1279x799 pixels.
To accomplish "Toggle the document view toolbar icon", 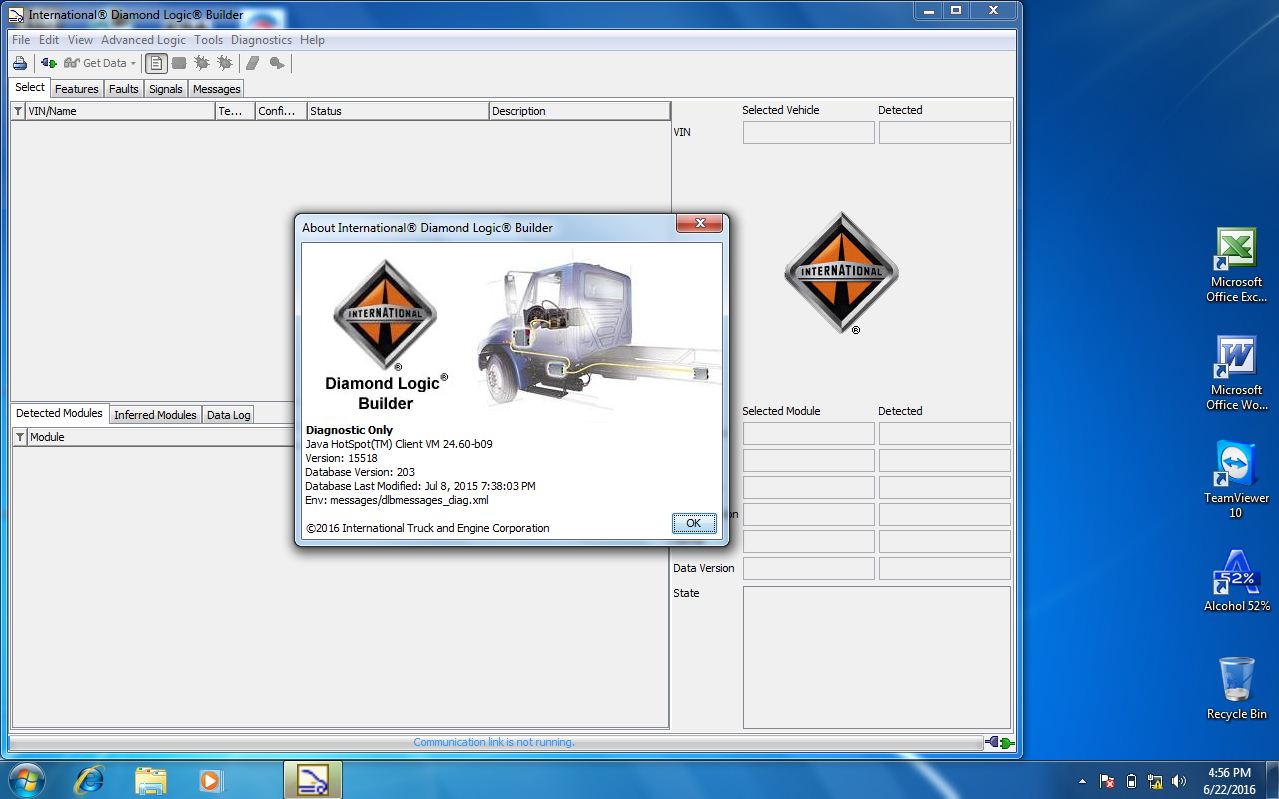I will [x=156, y=63].
